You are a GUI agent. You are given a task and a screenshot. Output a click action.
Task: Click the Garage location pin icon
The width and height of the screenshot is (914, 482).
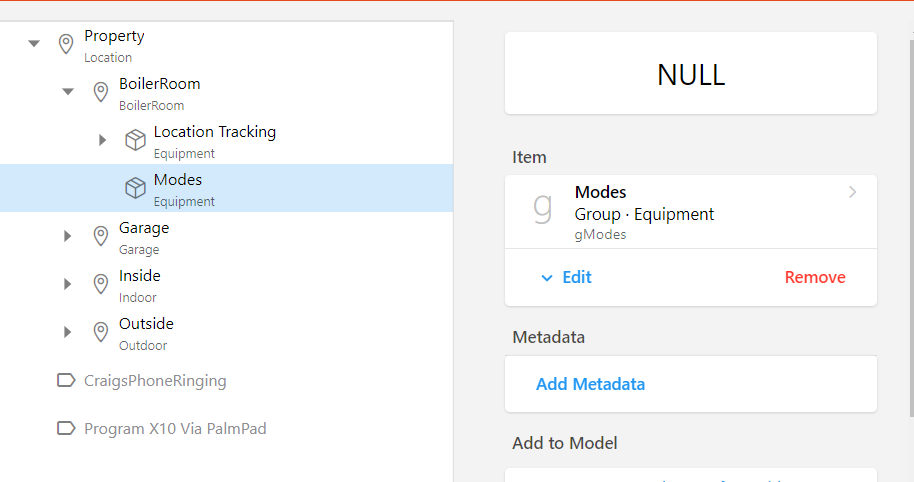(101, 236)
